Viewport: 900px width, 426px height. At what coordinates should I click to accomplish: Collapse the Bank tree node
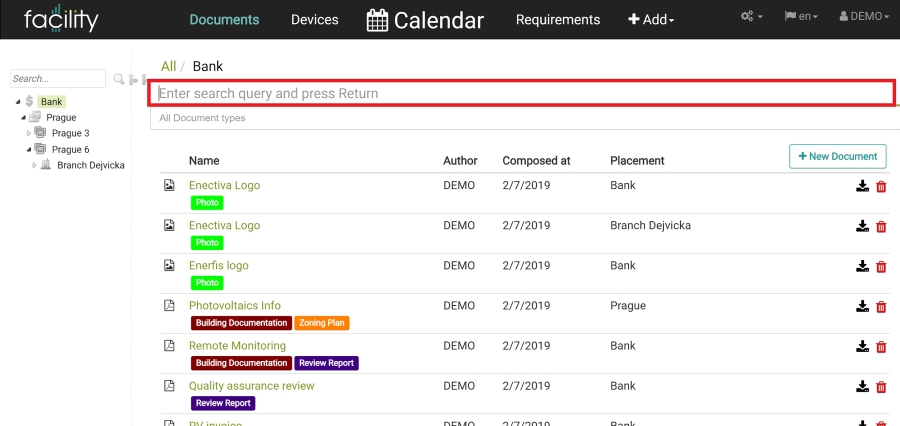[x=18, y=102]
